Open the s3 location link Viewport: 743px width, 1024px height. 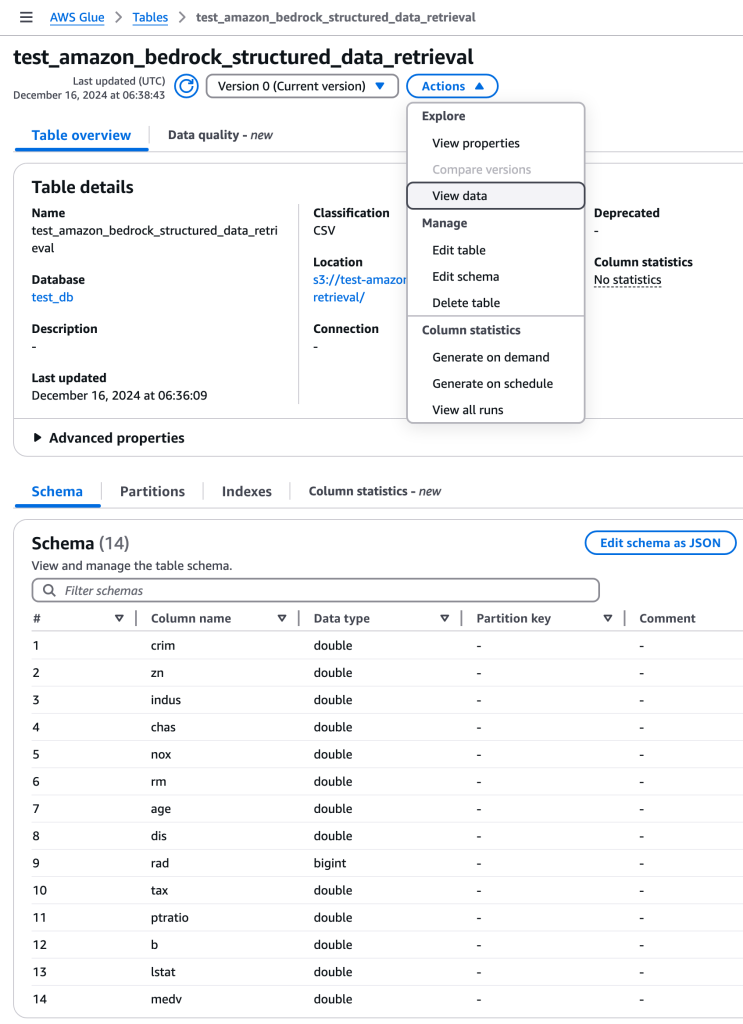click(x=360, y=288)
